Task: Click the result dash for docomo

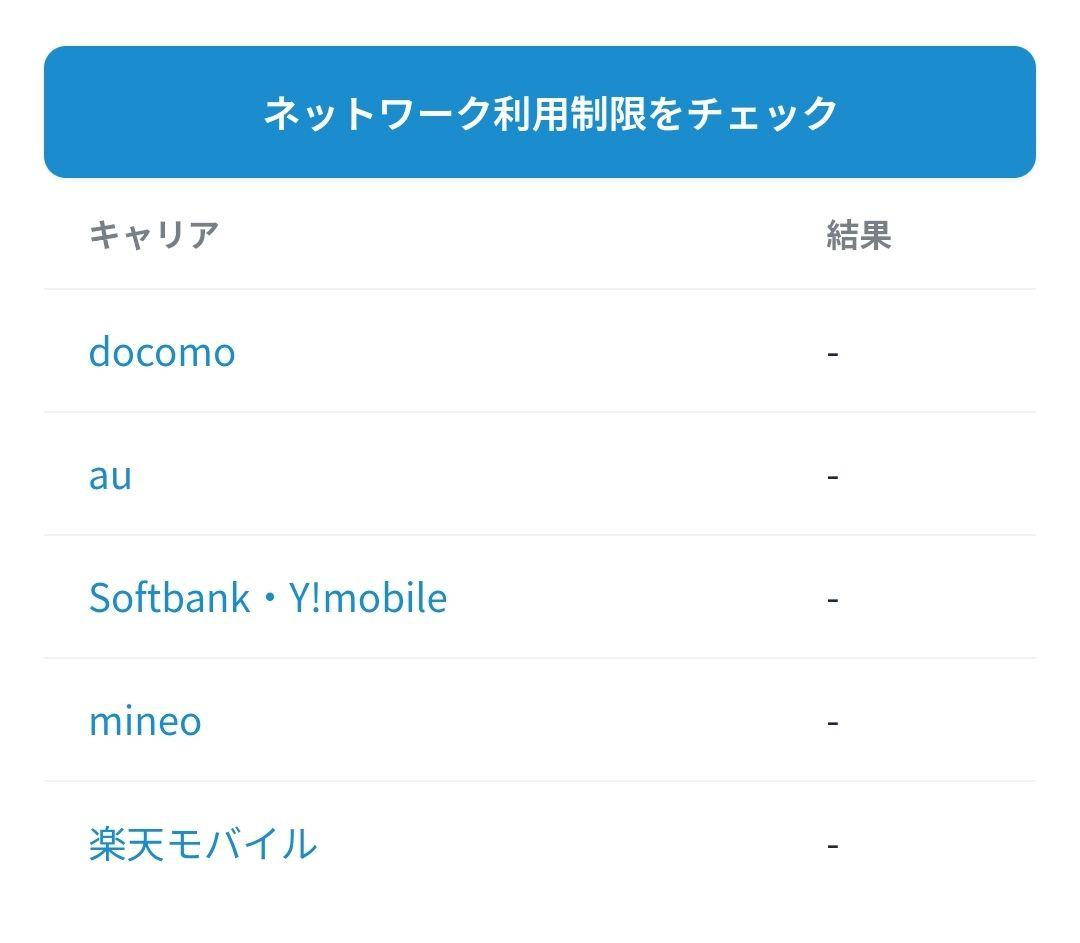Action: coord(833,353)
